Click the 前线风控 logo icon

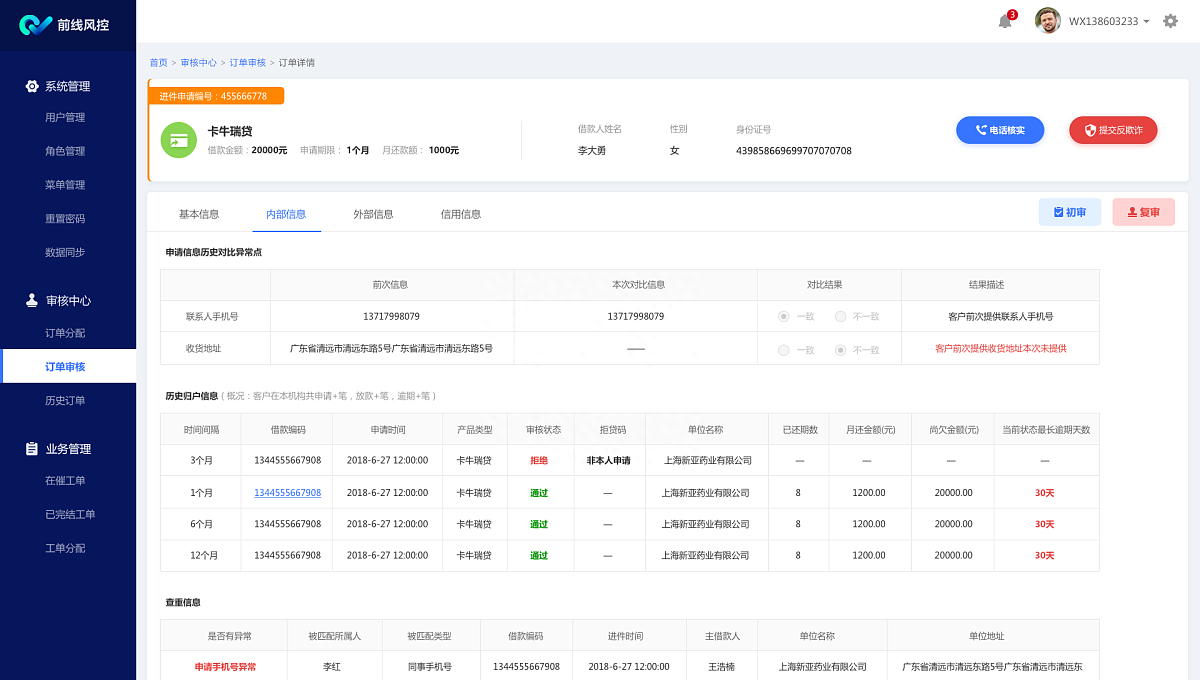pos(35,25)
